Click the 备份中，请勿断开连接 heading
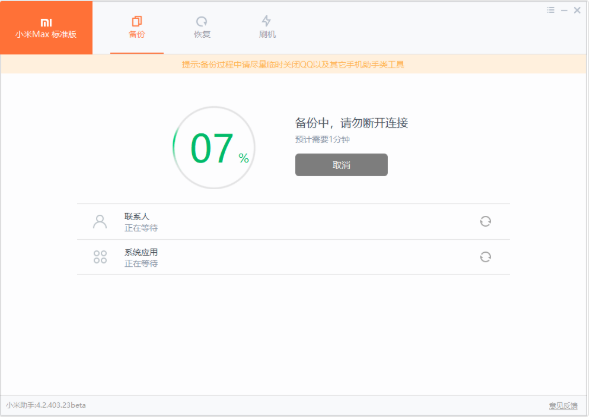 click(x=352, y=123)
